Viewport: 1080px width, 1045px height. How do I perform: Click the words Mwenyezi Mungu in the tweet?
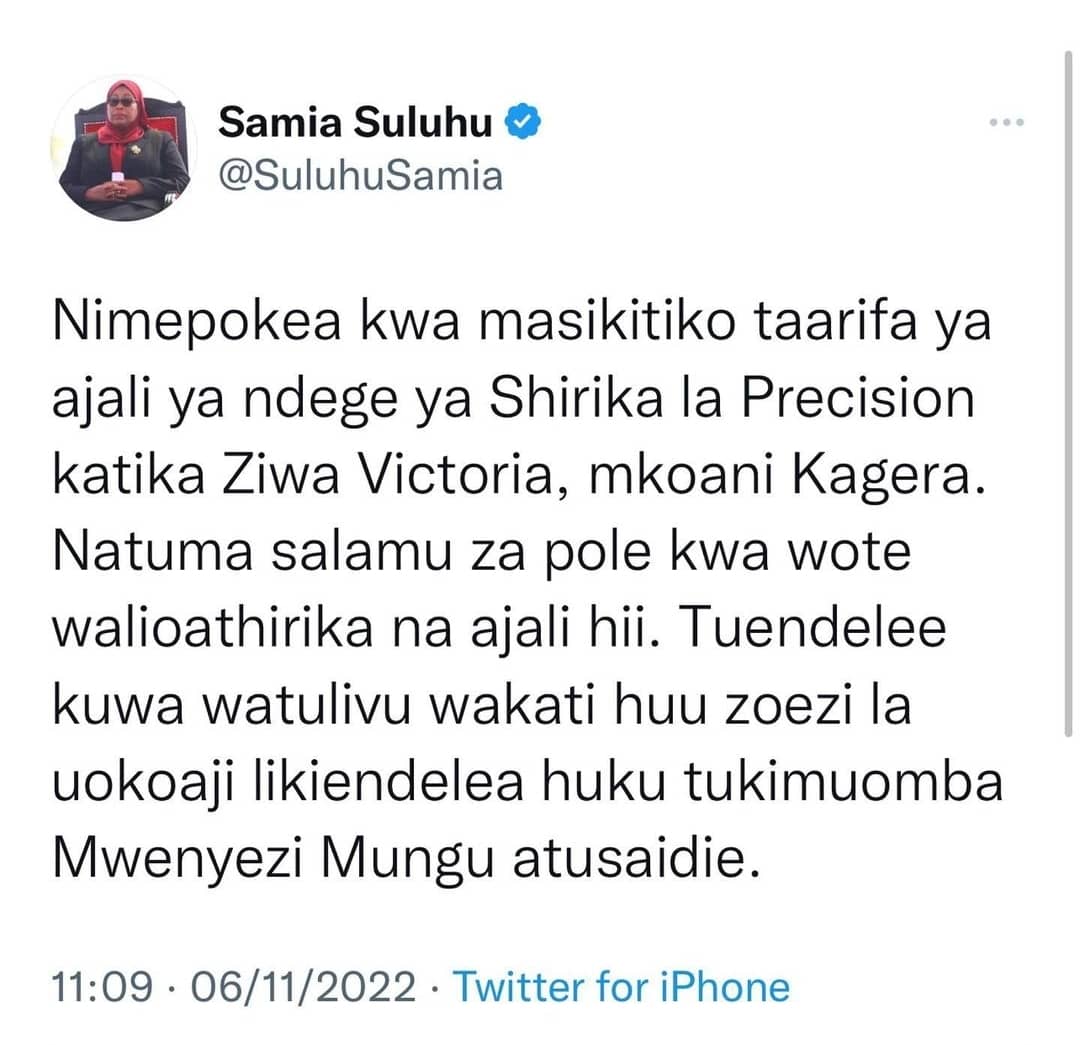(x=273, y=860)
